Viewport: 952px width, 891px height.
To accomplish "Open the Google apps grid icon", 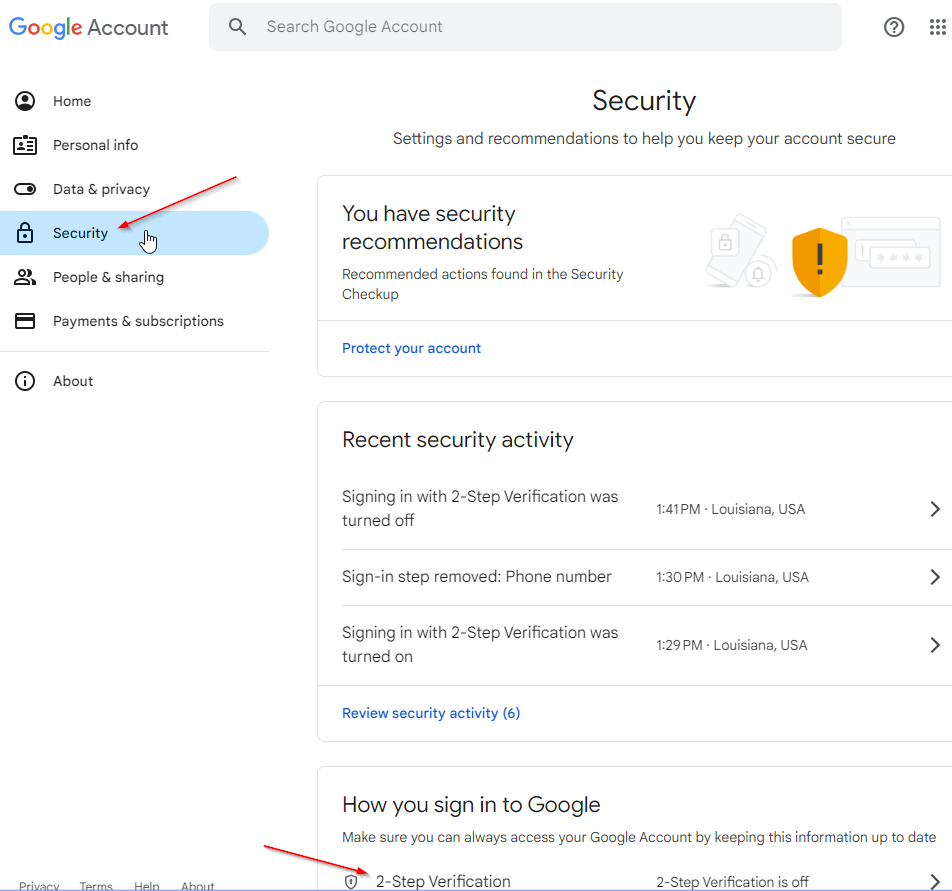I will (x=937, y=27).
